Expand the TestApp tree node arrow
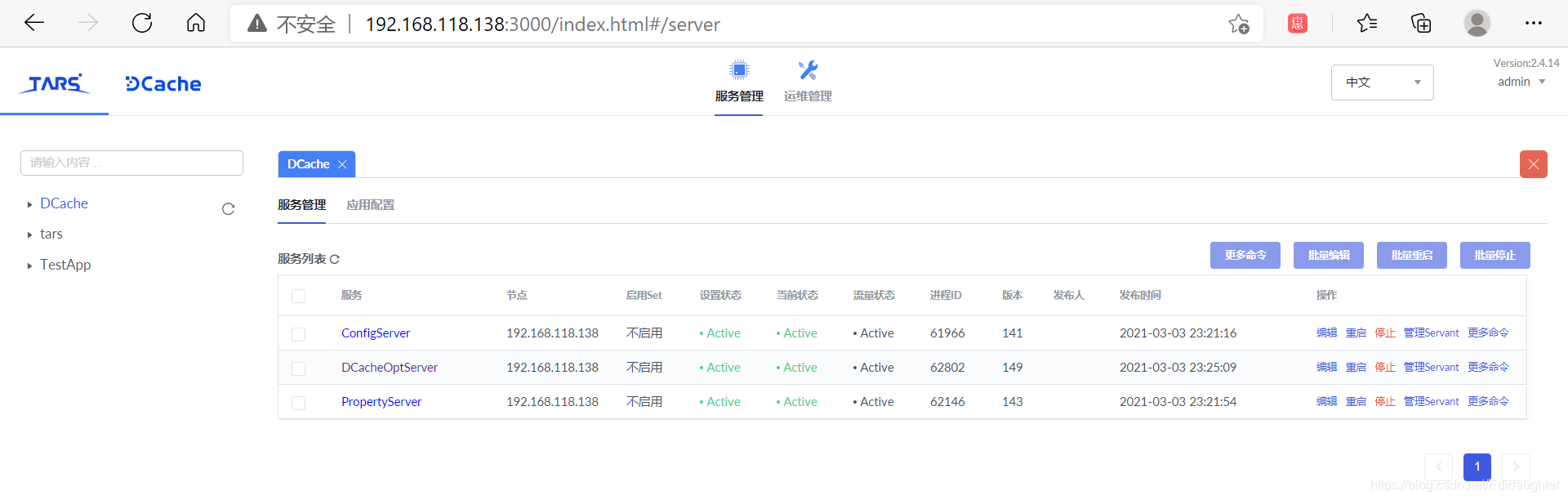The width and height of the screenshot is (1568, 500). tap(29, 266)
